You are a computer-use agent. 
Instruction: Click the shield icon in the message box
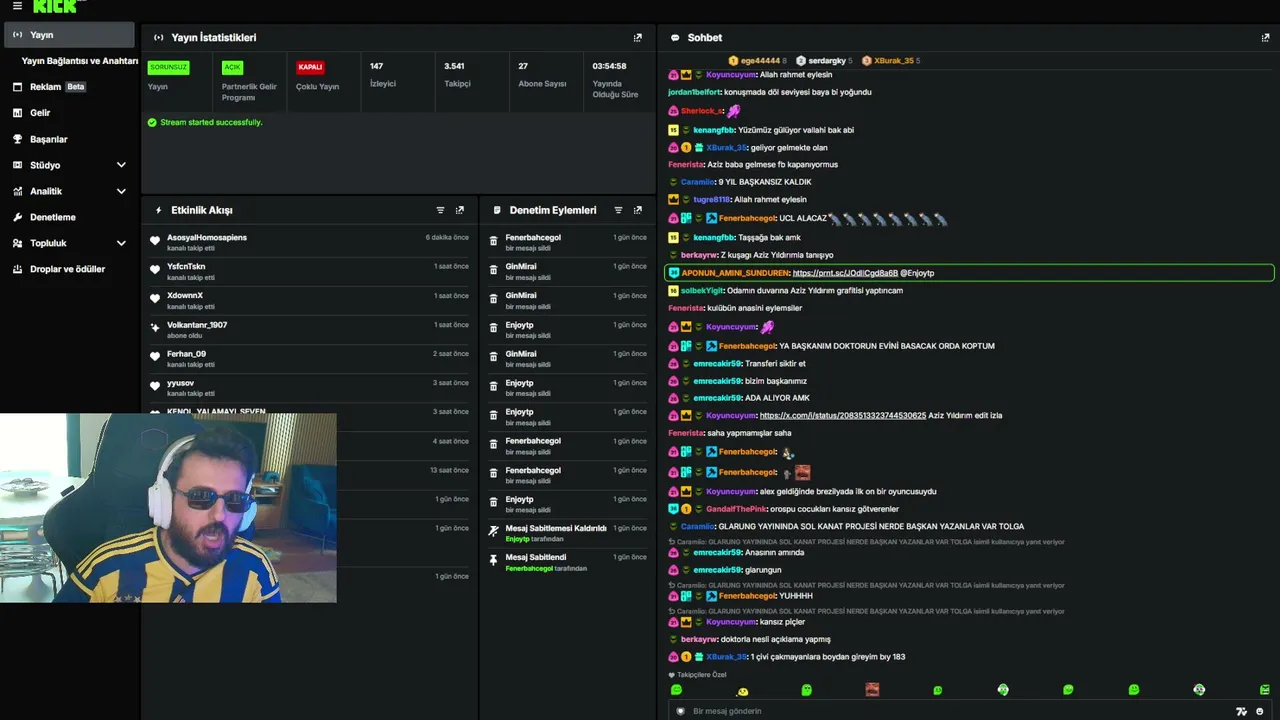681,711
